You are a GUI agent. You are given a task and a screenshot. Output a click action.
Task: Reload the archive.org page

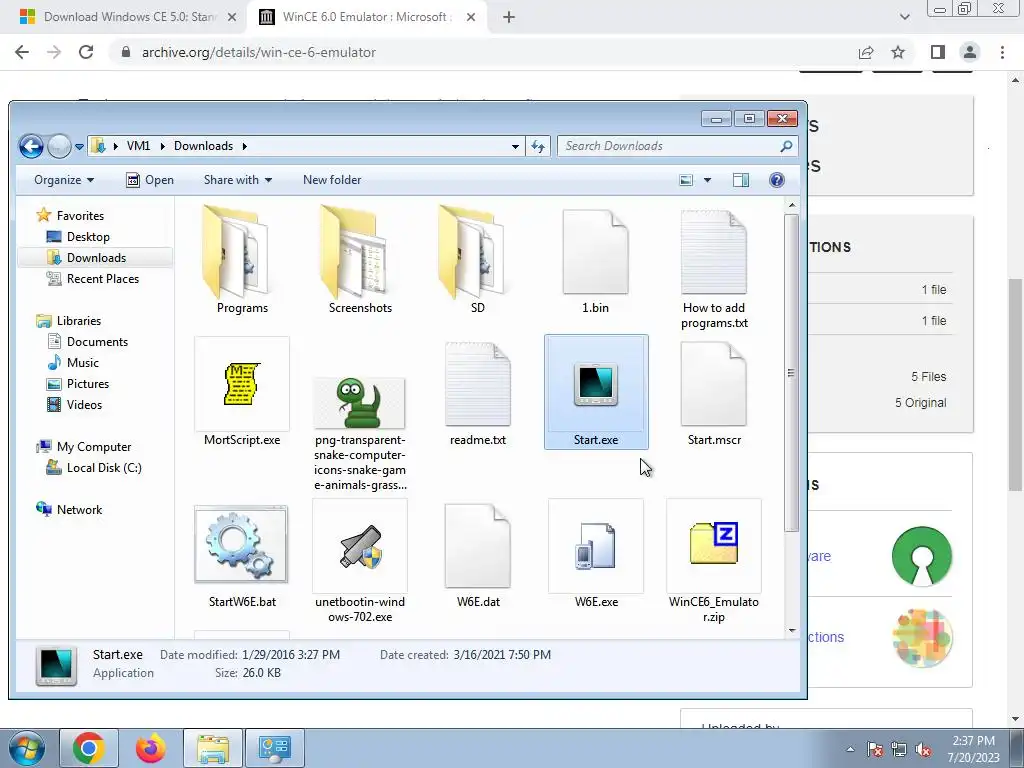click(x=86, y=52)
